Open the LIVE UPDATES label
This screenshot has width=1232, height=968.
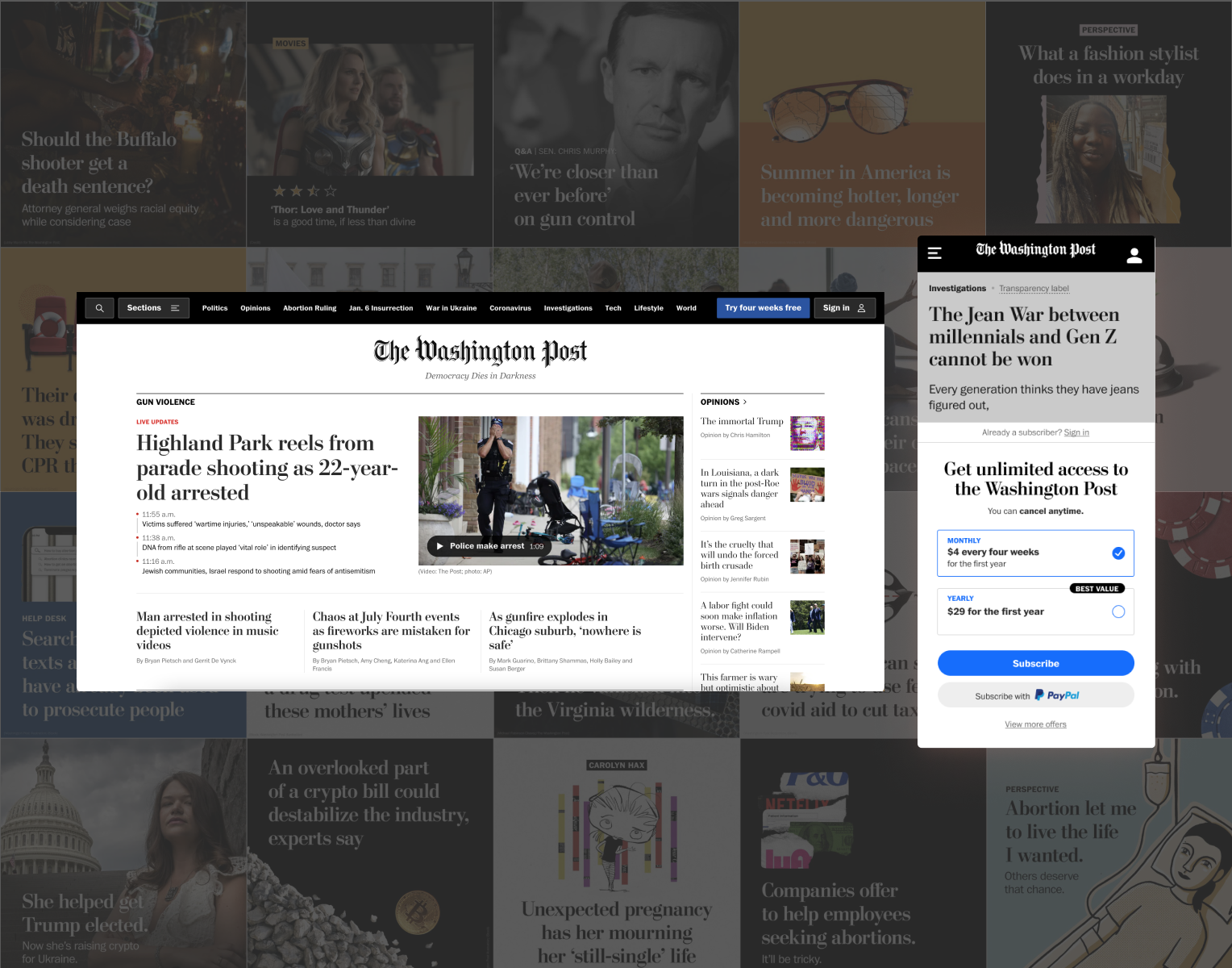[x=157, y=422]
